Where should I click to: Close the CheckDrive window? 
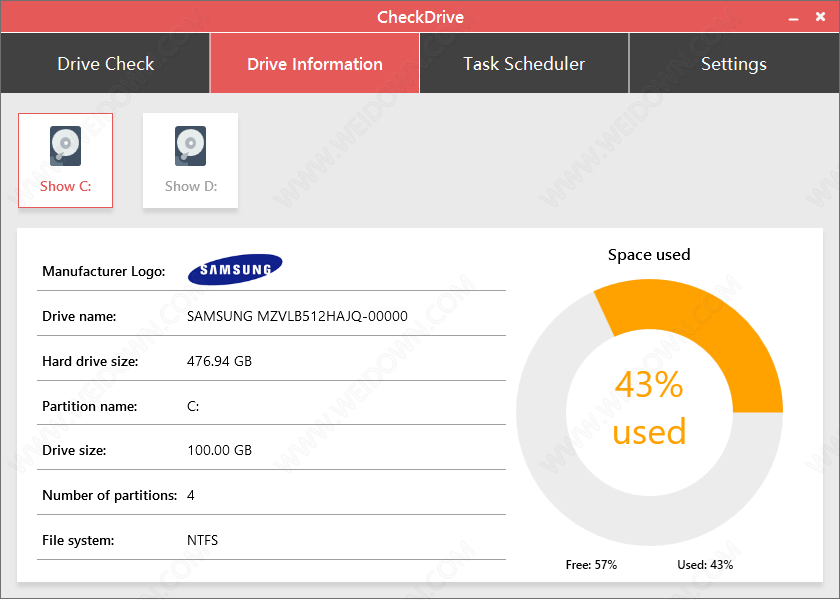820,17
